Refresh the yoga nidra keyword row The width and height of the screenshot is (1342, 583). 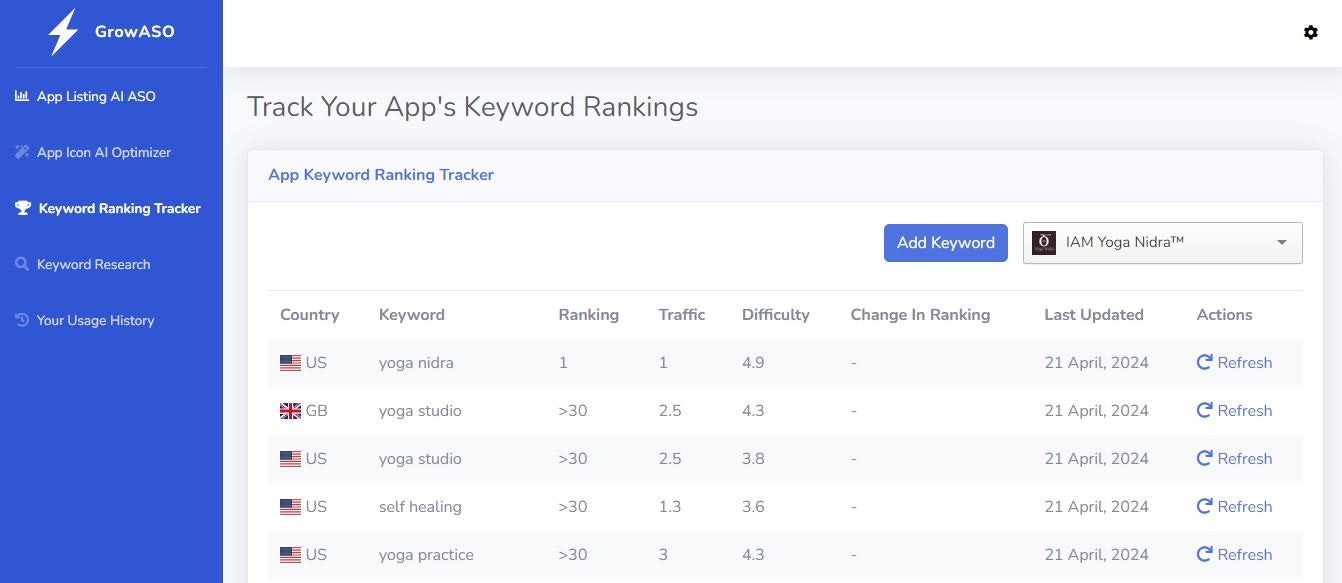pyautogui.click(x=1234, y=363)
